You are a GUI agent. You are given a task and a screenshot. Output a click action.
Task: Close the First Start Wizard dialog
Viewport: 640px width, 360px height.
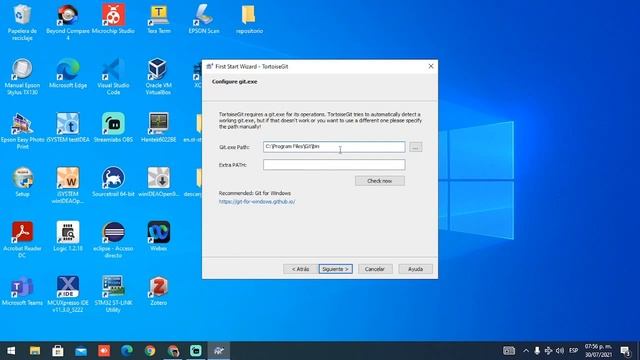tap(431, 66)
